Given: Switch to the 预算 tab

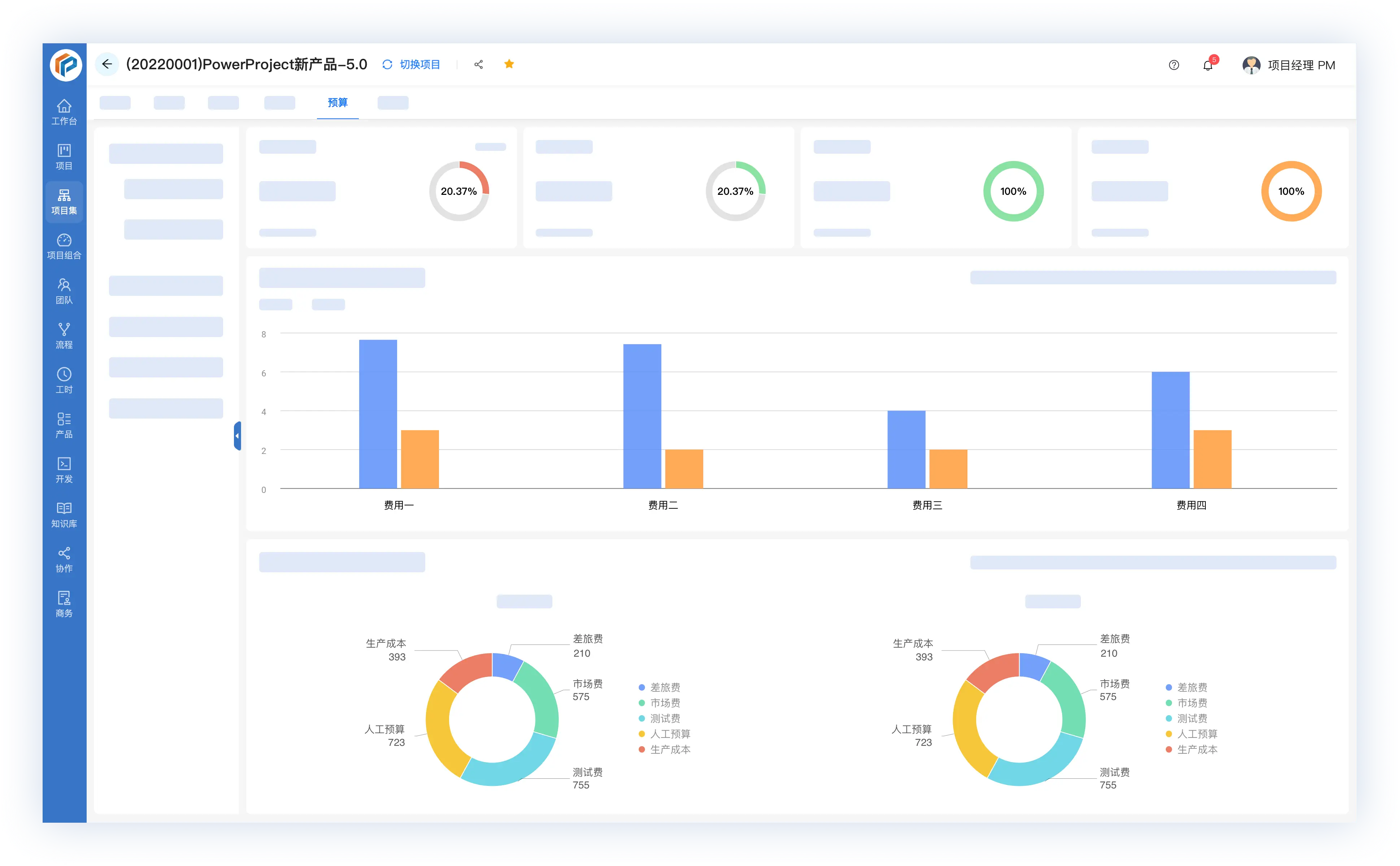Looking at the screenshot, I should pyautogui.click(x=338, y=102).
